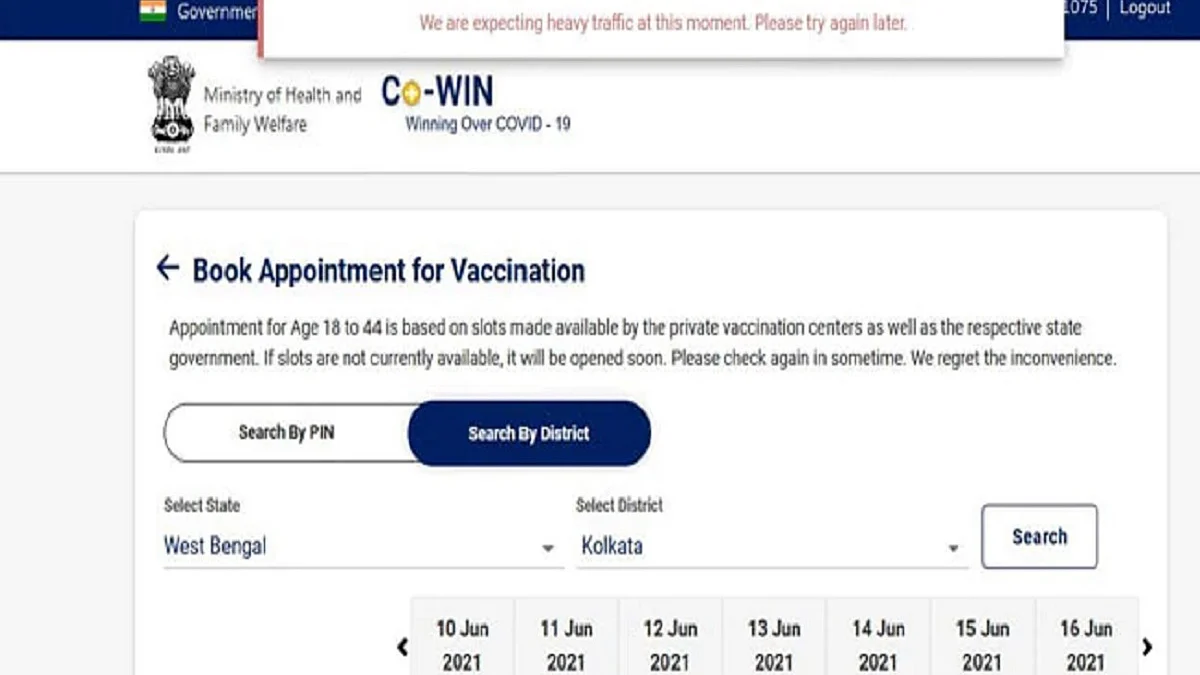Click the Logout link
This screenshot has width=1200, height=675.
(1145, 9)
